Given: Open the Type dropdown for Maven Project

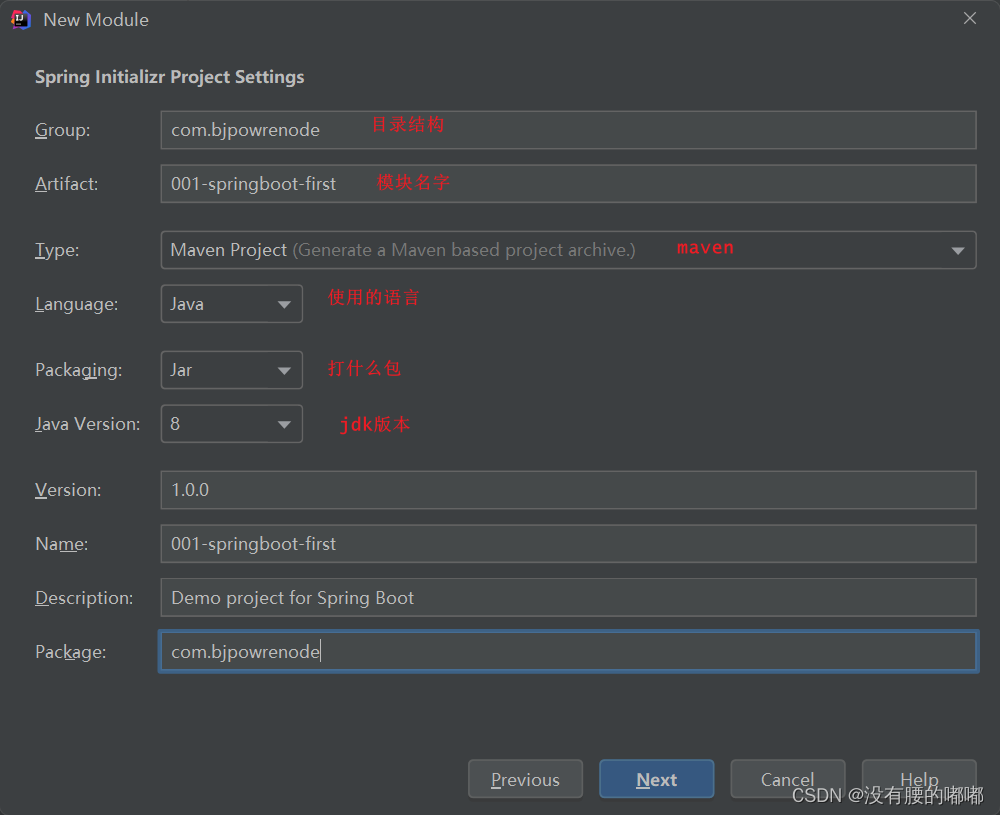Looking at the screenshot, I should click(x=568, y=250).
